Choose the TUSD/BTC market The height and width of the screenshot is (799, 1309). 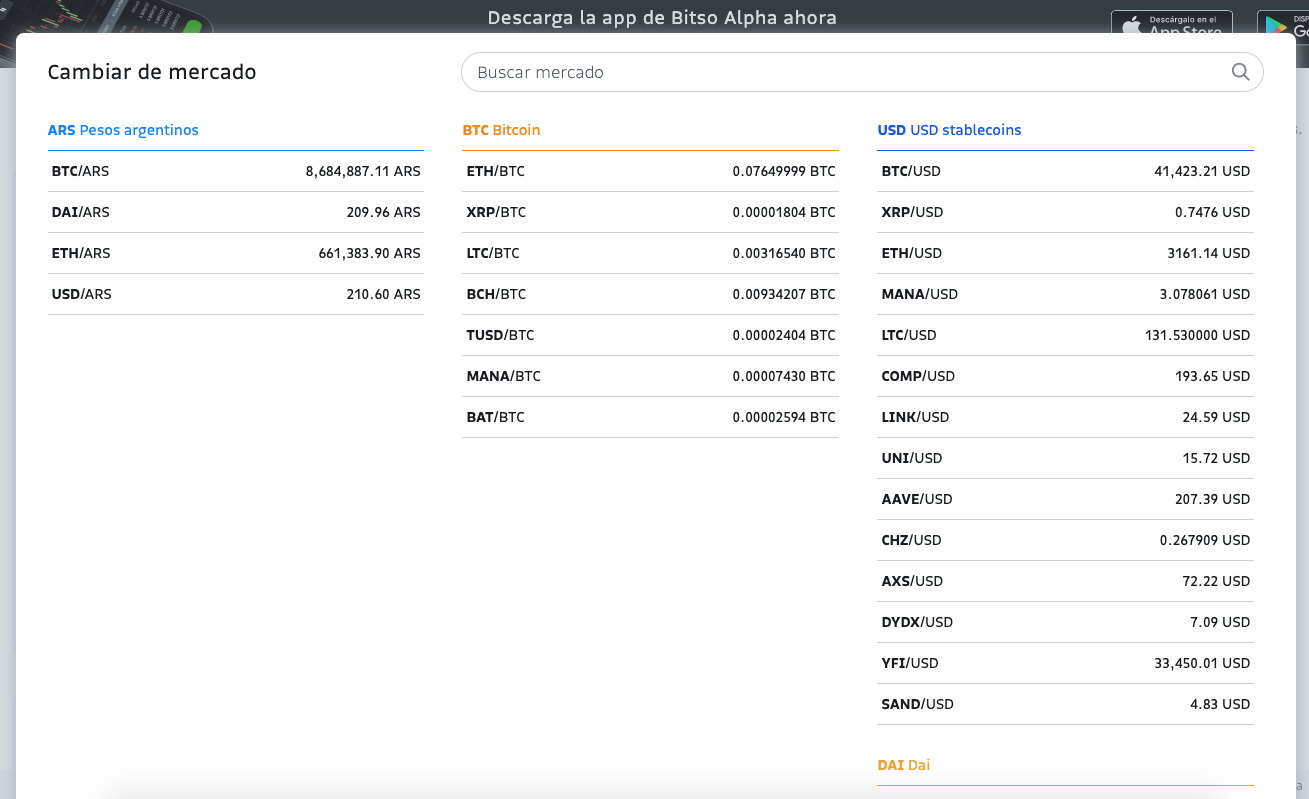650,335
